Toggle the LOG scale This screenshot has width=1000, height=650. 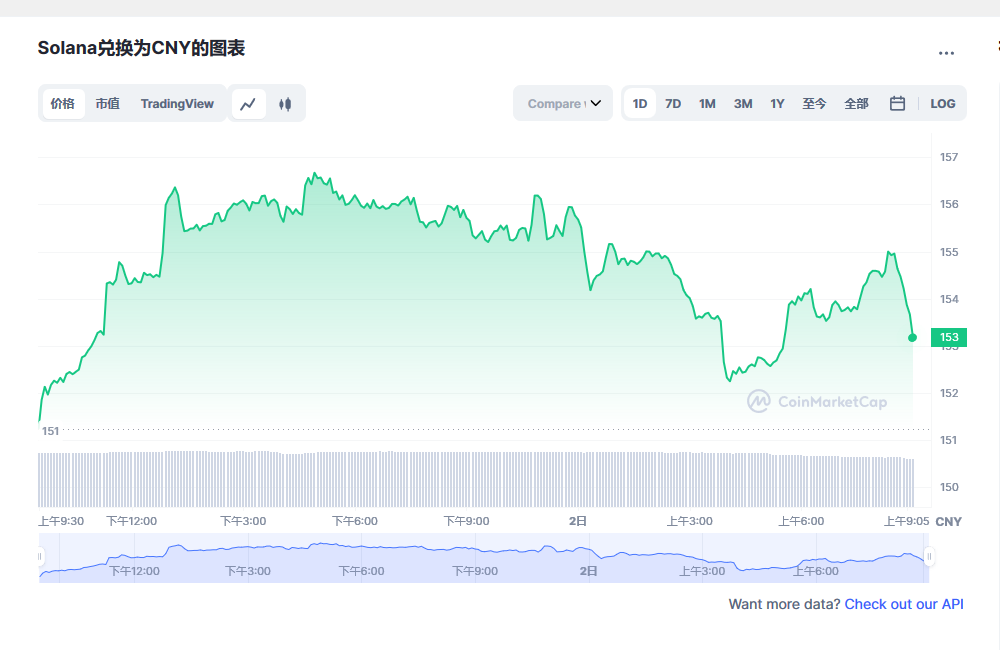pyautogui.click(x=943, y=104)
